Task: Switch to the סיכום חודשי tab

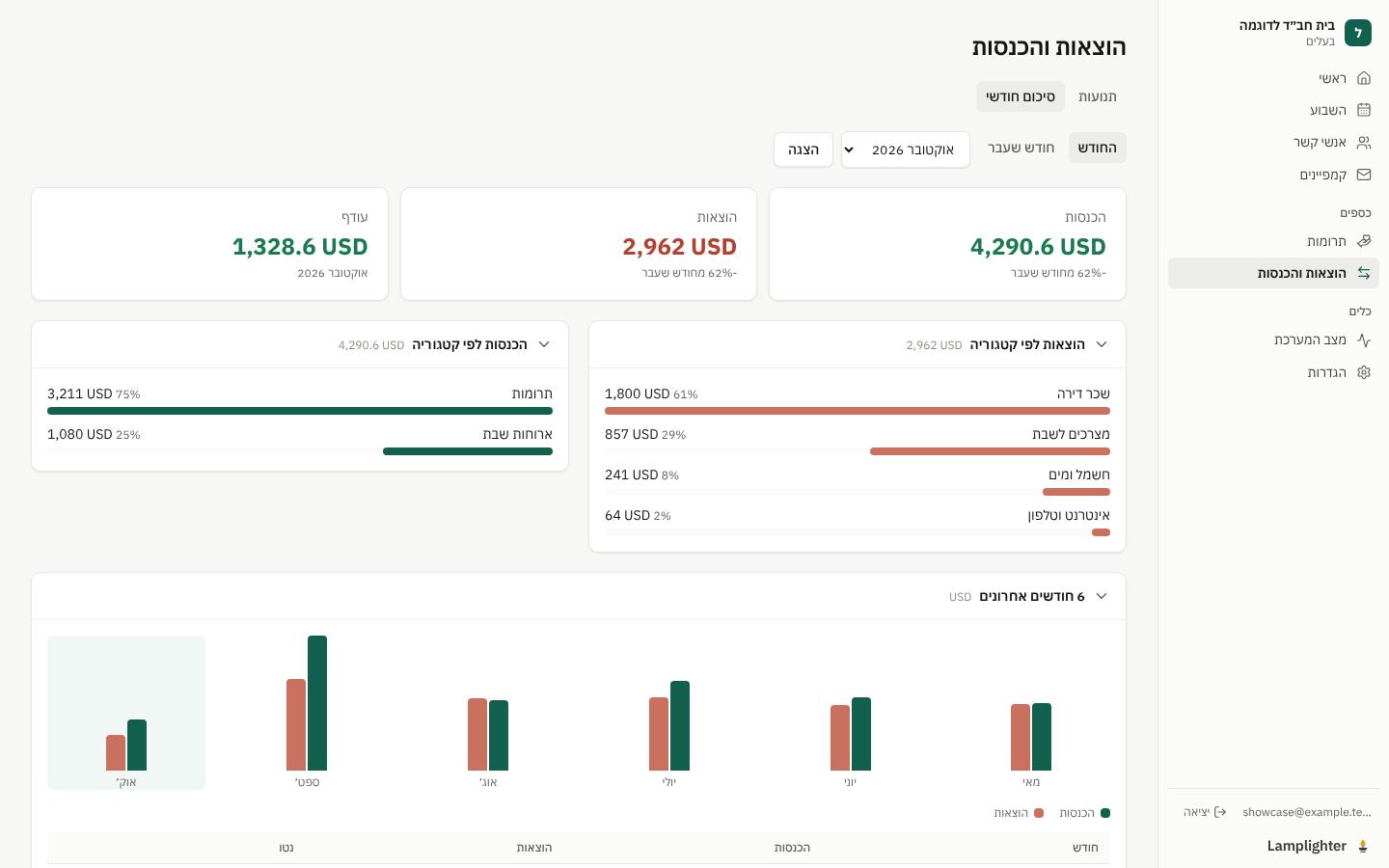Action: [1020, 96]
